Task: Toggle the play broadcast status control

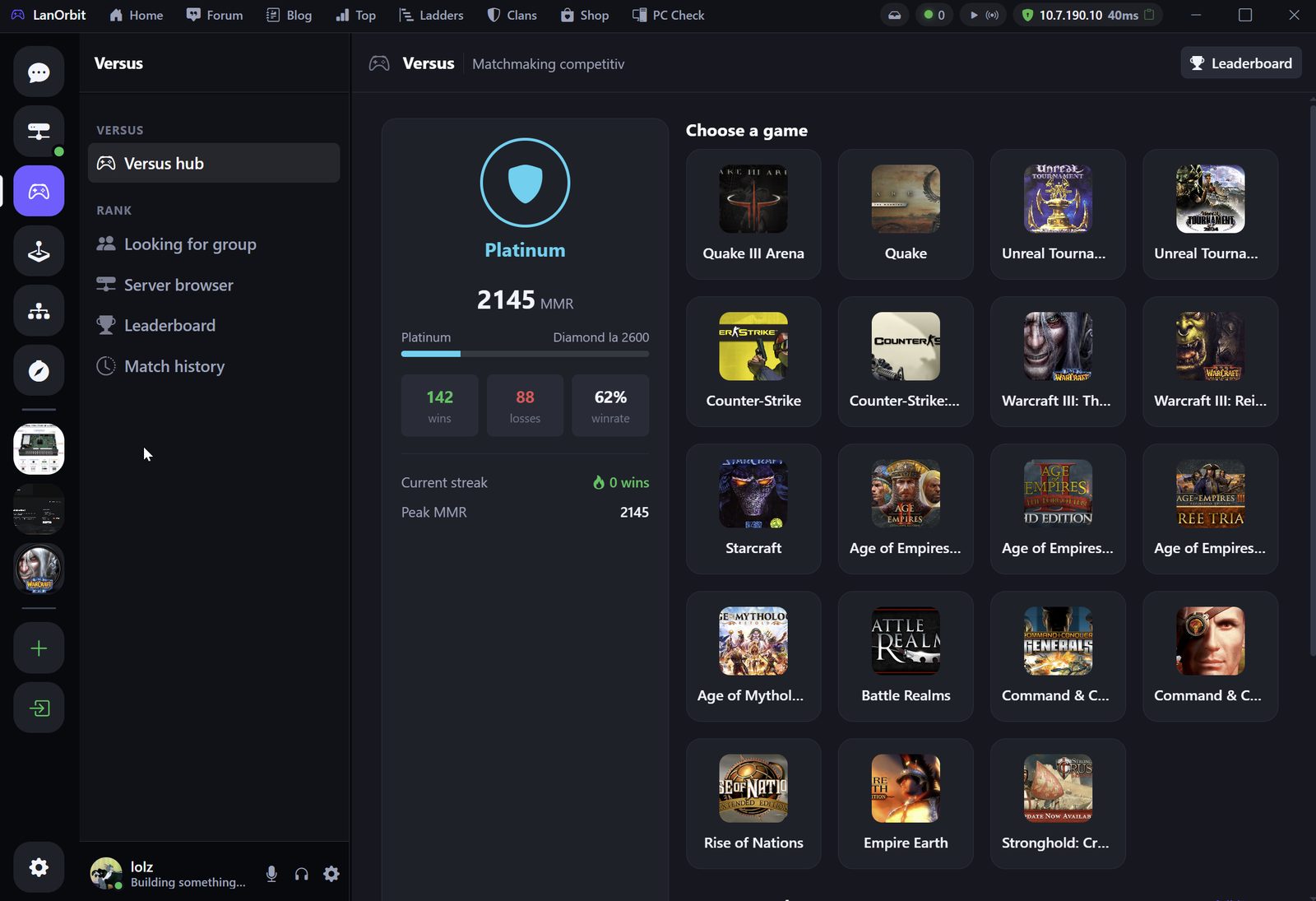Action: 983,15
